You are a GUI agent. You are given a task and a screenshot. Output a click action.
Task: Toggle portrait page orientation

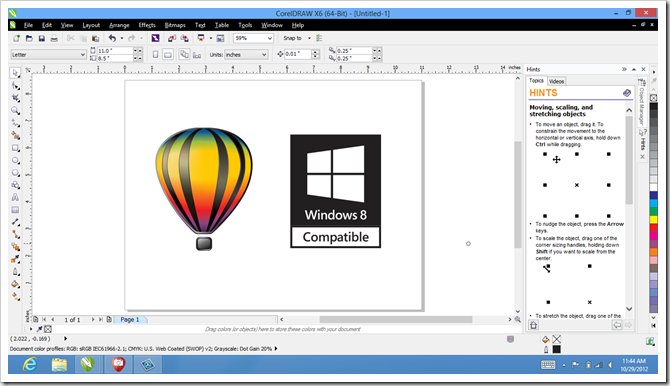(156, 55)
